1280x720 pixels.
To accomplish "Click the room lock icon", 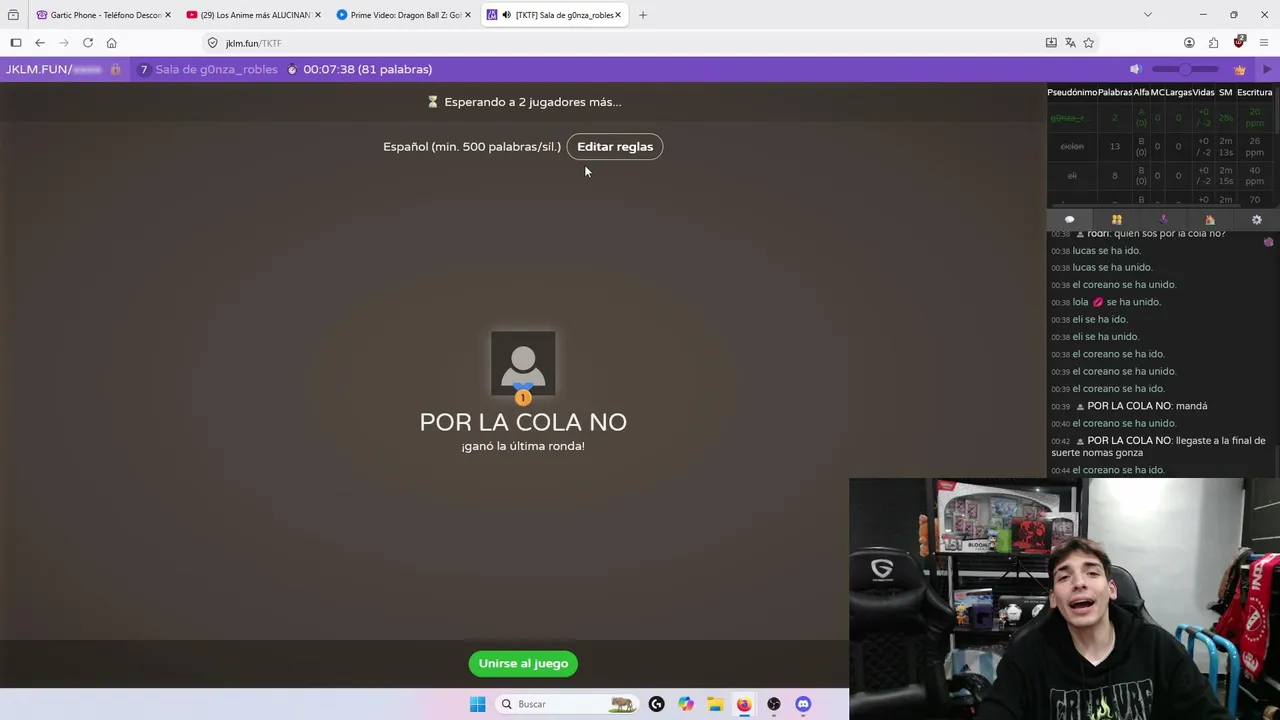I will [116, 69].
